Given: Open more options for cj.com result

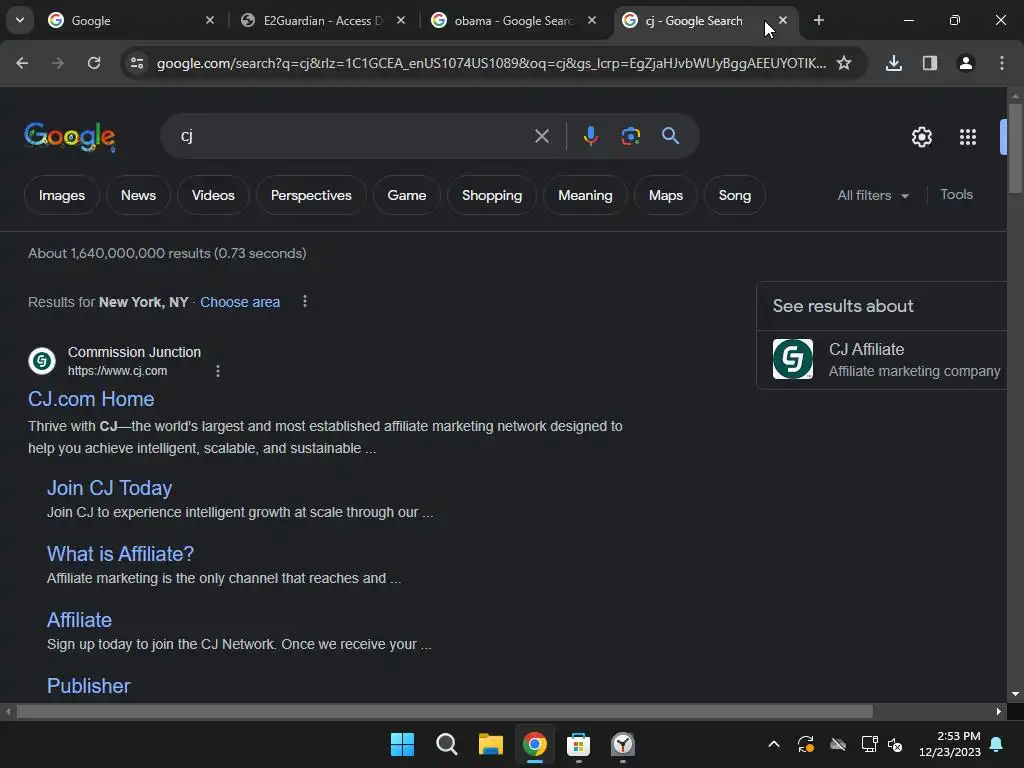Looking at the screenshot, I should coord(217,371).
